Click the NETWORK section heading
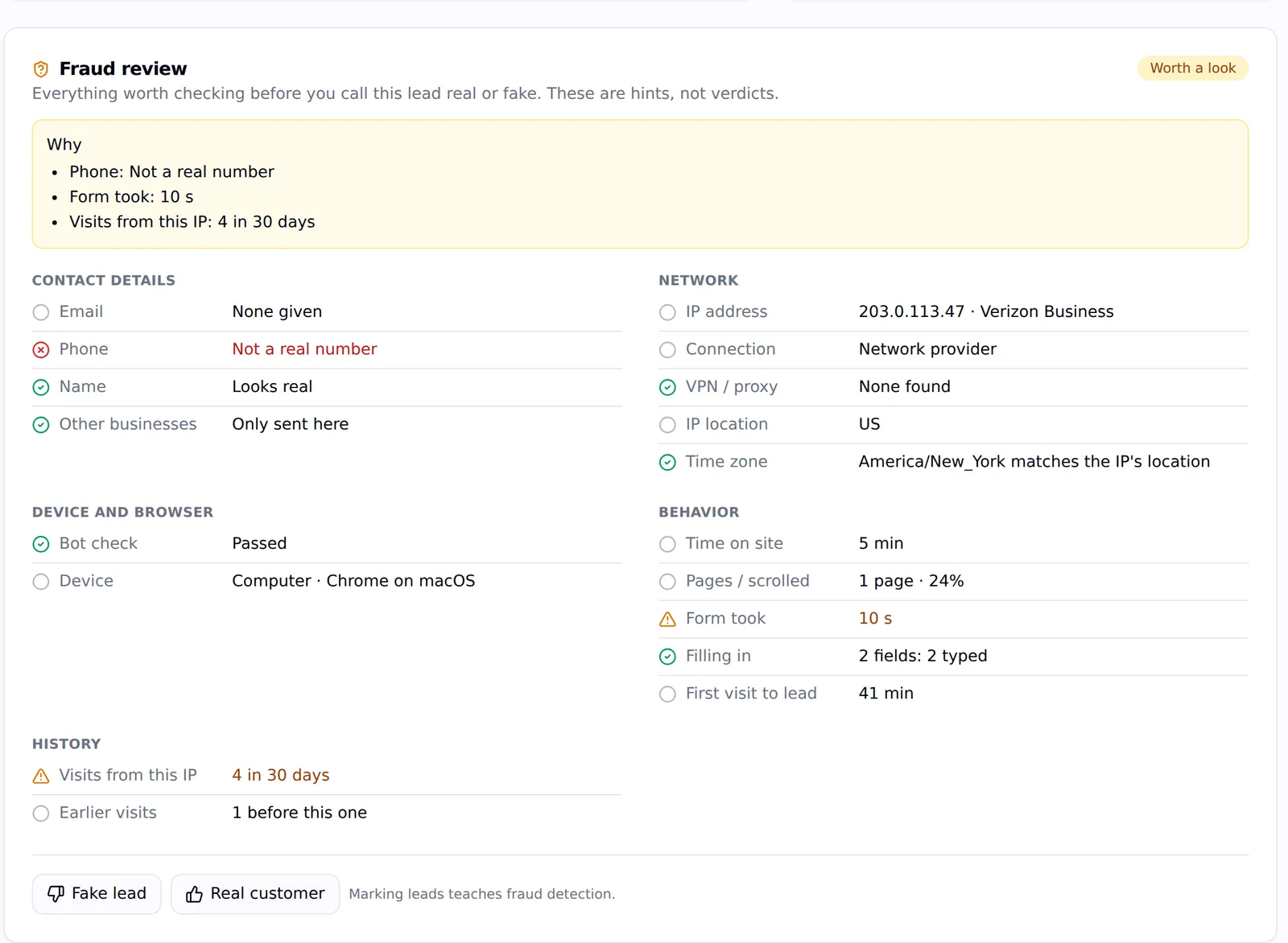The height and width of the screenshot is (943, 1288). [698, 280]
